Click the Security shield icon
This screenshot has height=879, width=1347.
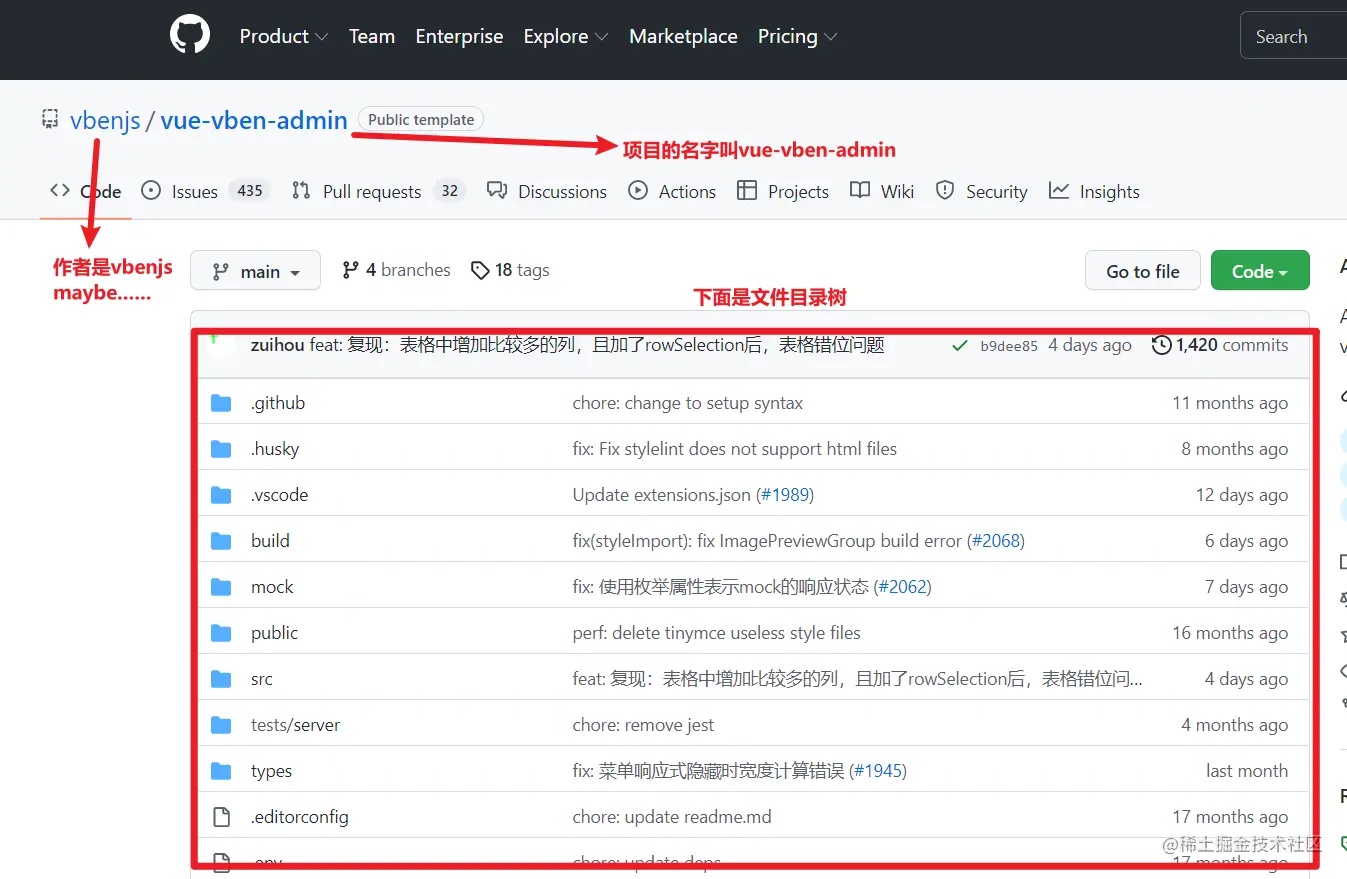click(x=945, y=190)
